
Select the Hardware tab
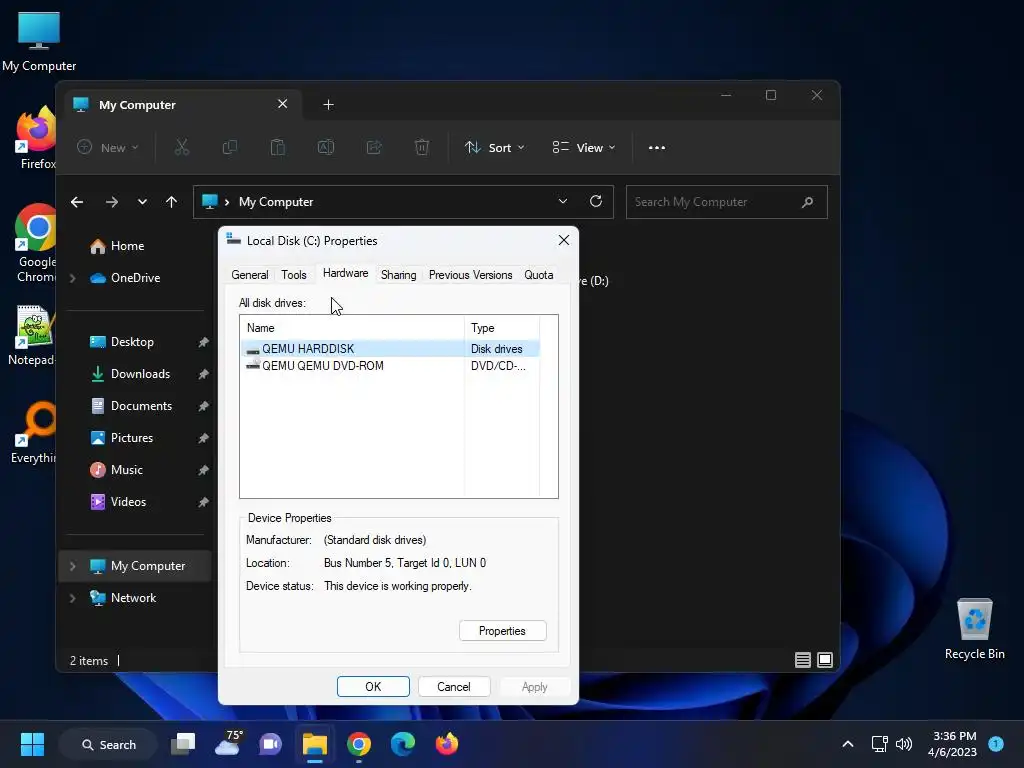[x=345, y=274]
